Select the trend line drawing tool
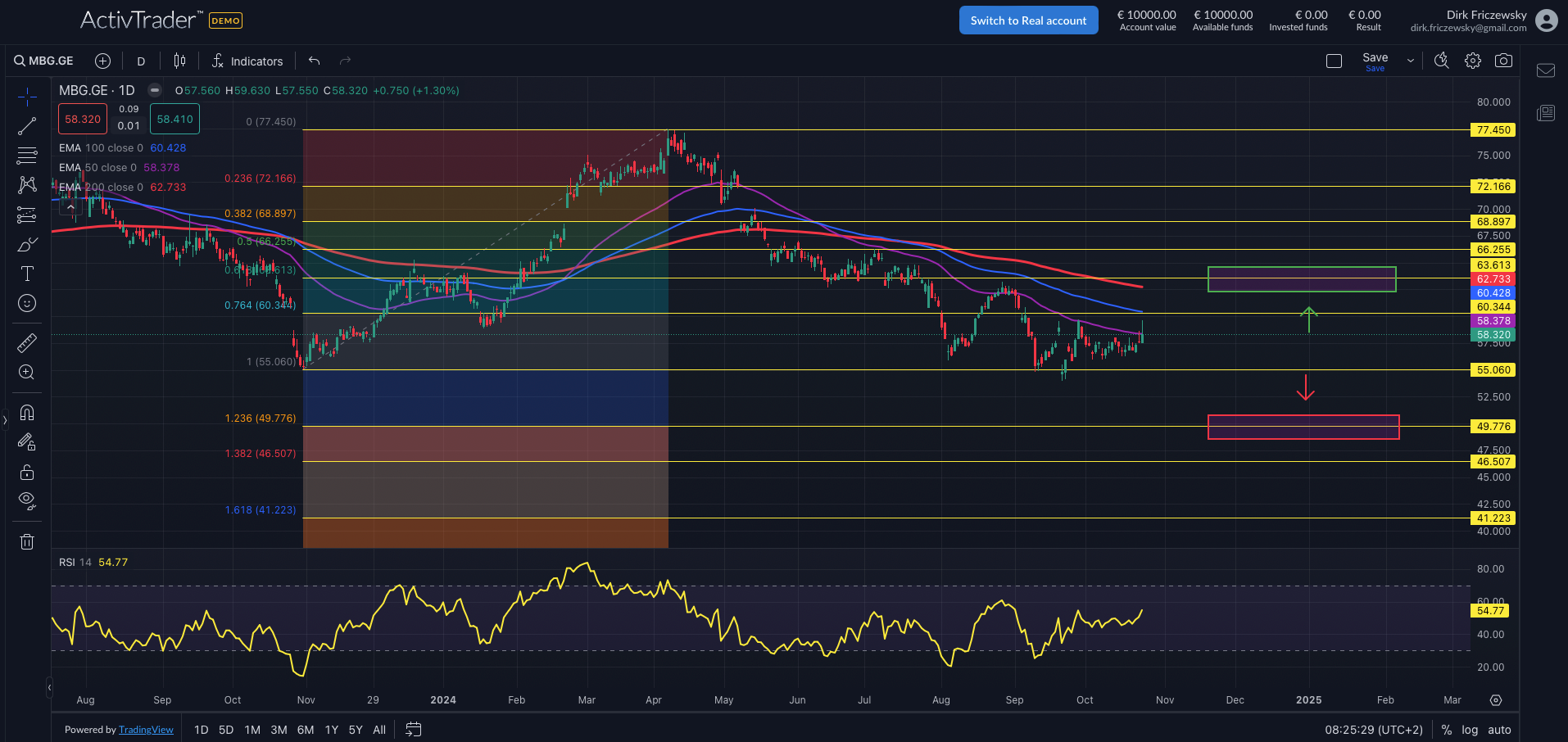This screenshot has width=1568, height=742. pos(27,126)
